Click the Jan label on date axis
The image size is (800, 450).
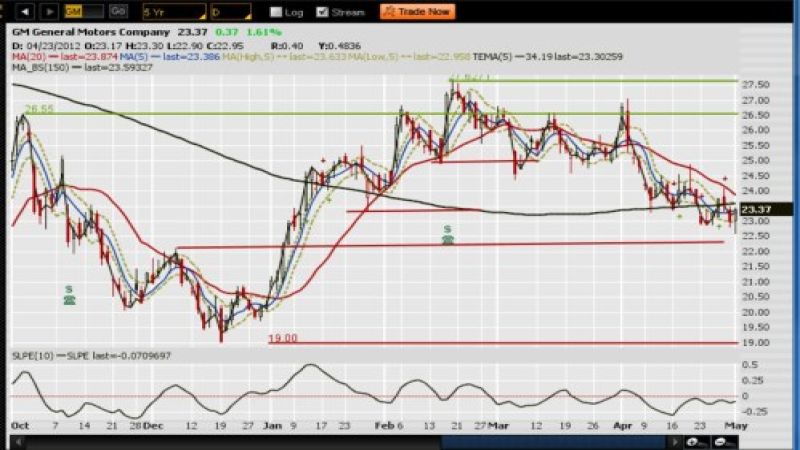(273, 426)
